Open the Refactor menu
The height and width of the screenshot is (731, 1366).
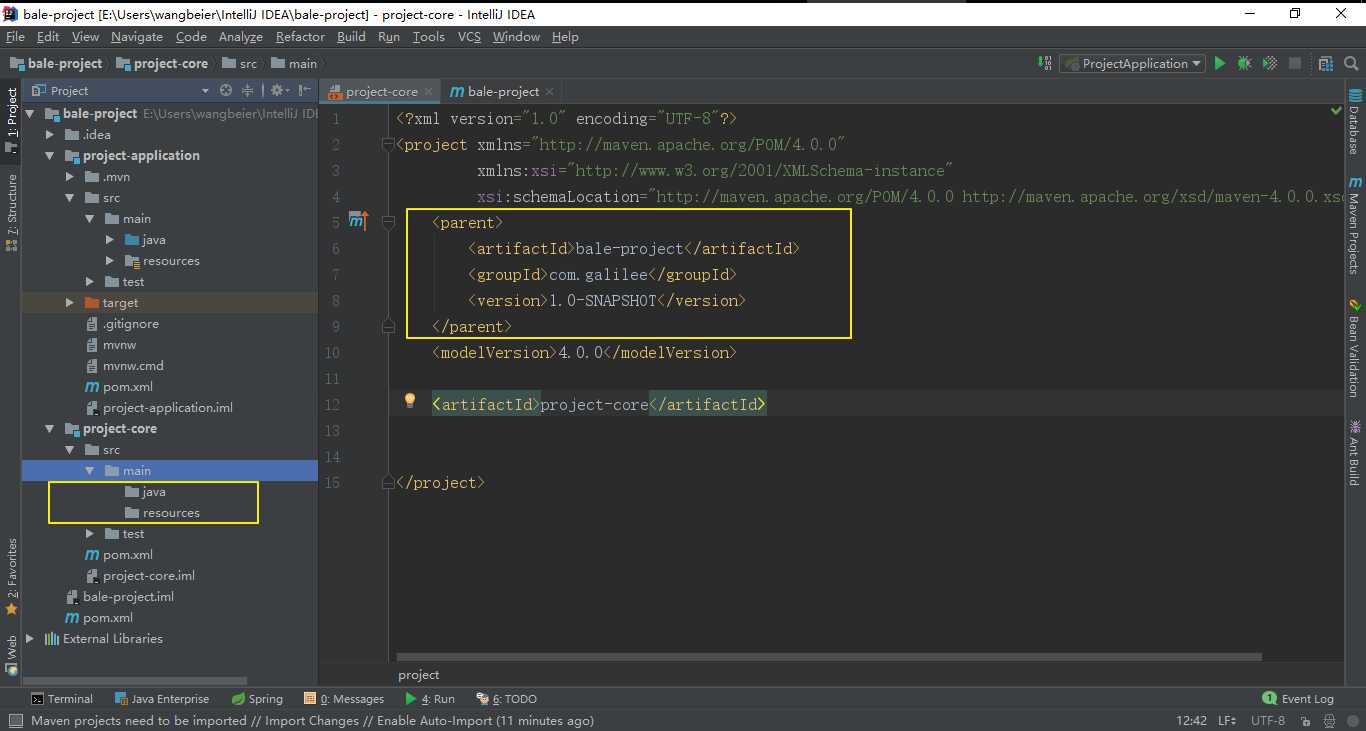point(300,36)
